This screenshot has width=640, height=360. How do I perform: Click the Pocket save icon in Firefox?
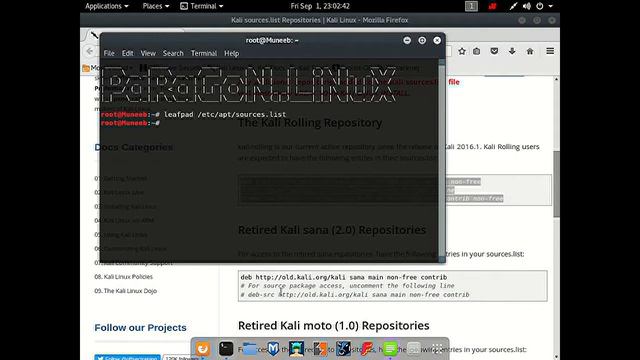494,51
